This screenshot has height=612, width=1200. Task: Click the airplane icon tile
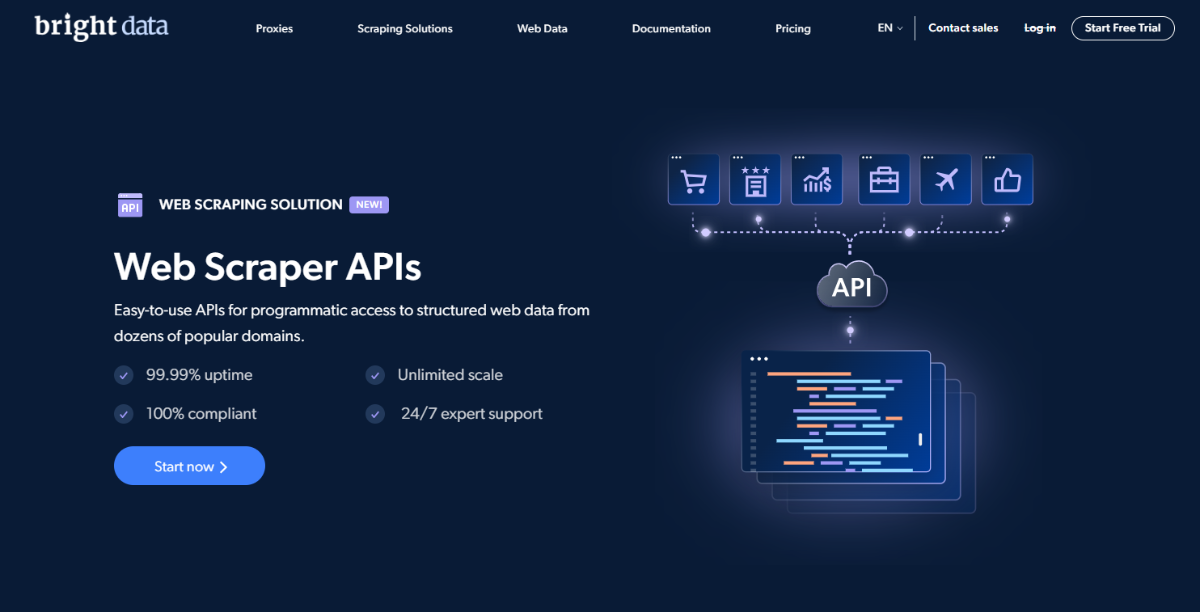coord(946,180)
